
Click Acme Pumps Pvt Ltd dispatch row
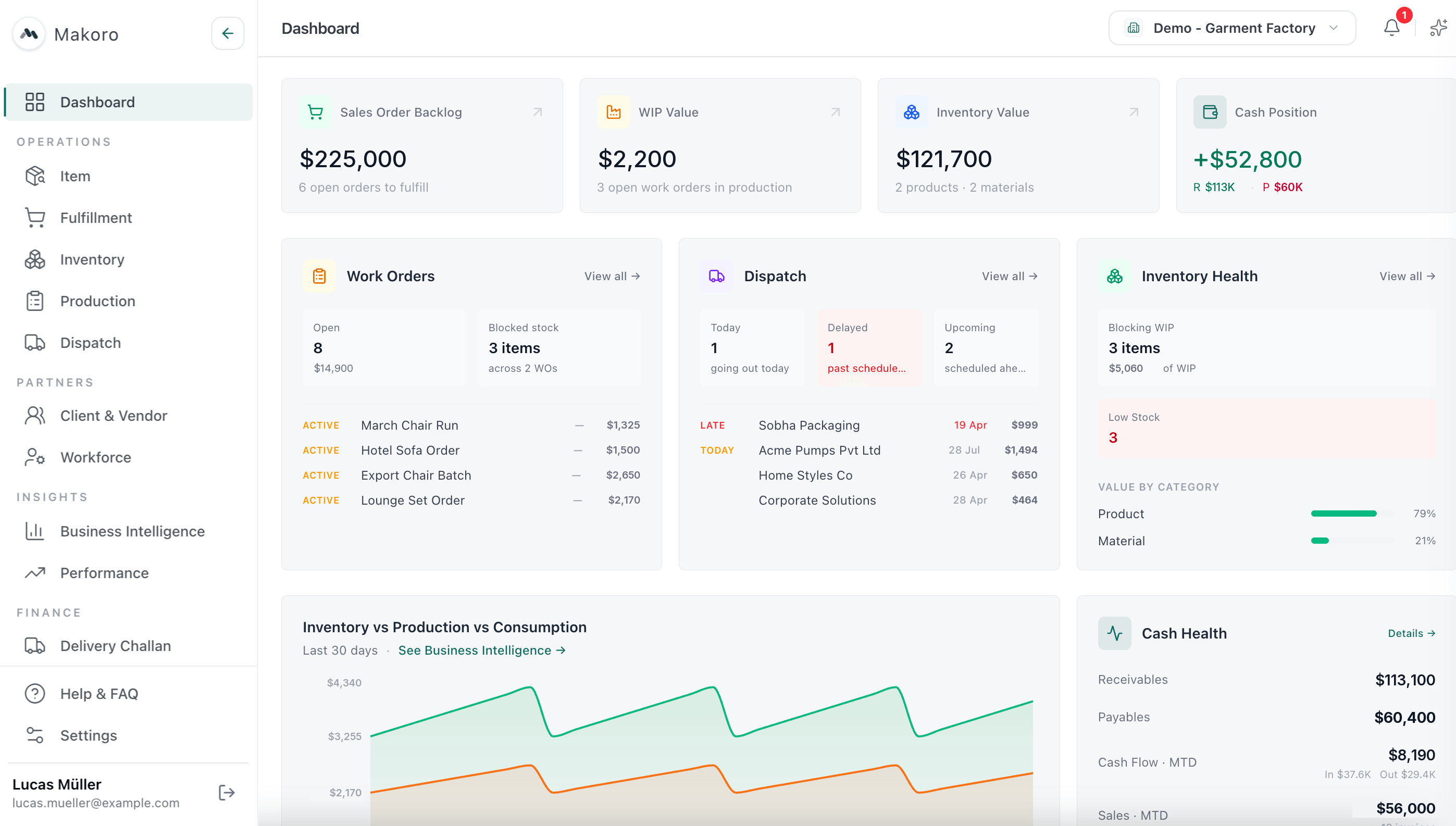[x=869, y=450]
